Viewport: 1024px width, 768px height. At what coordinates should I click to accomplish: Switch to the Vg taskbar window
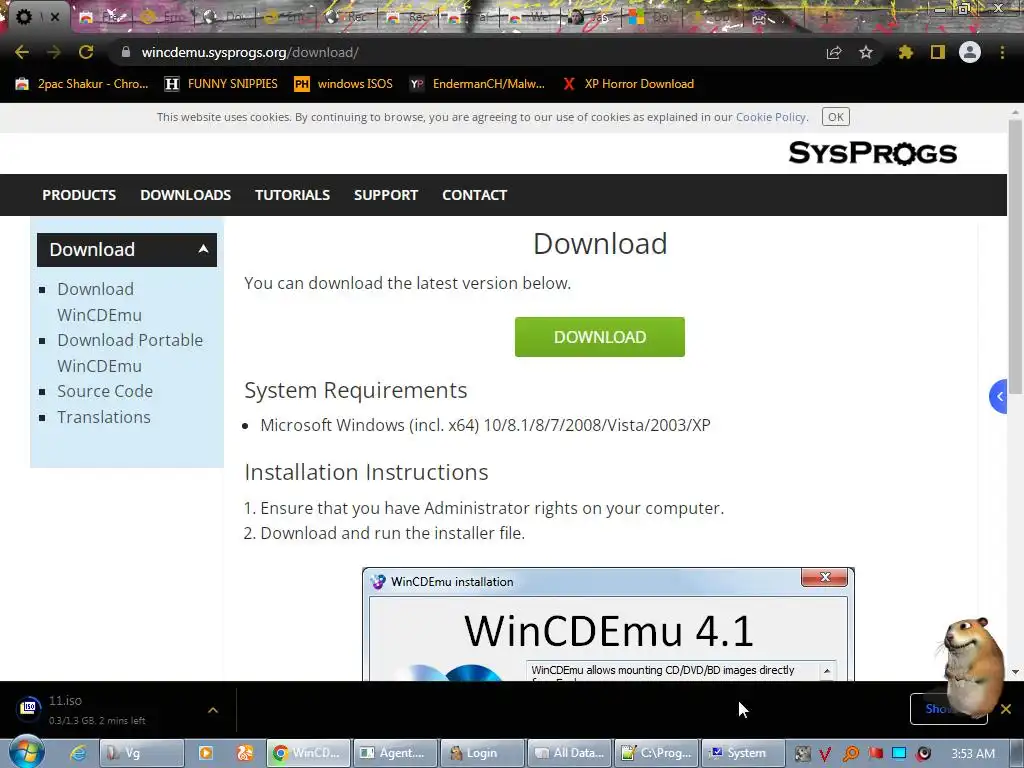pos(141,753)
